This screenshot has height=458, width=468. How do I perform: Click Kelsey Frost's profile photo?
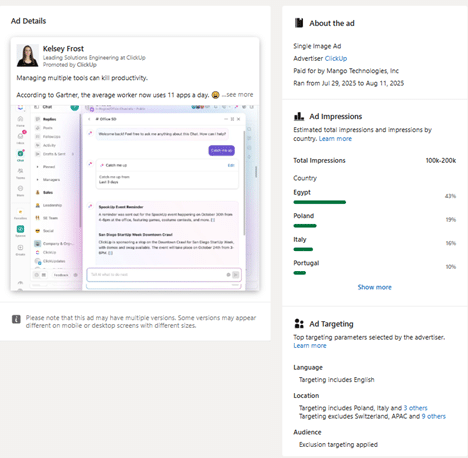point(27,55)
